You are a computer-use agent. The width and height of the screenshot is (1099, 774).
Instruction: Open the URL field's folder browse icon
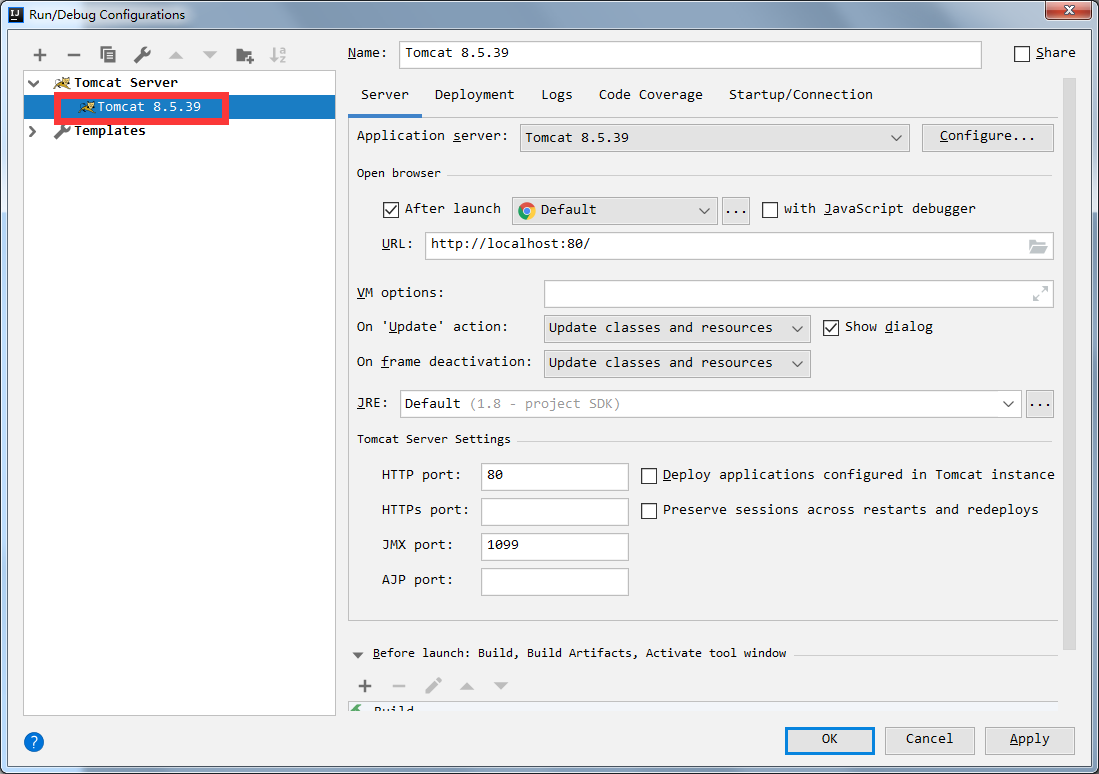(1038, 246)
